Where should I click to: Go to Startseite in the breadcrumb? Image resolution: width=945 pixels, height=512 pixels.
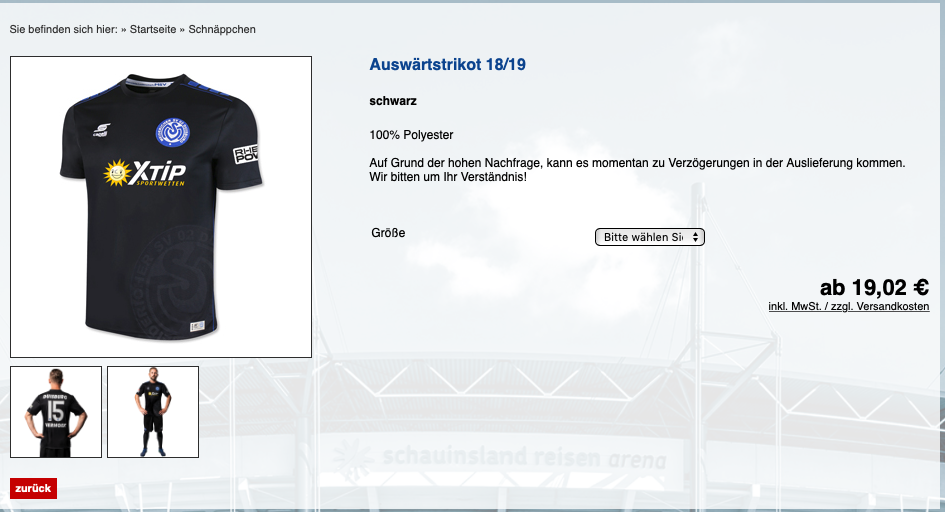coord(153,30)
